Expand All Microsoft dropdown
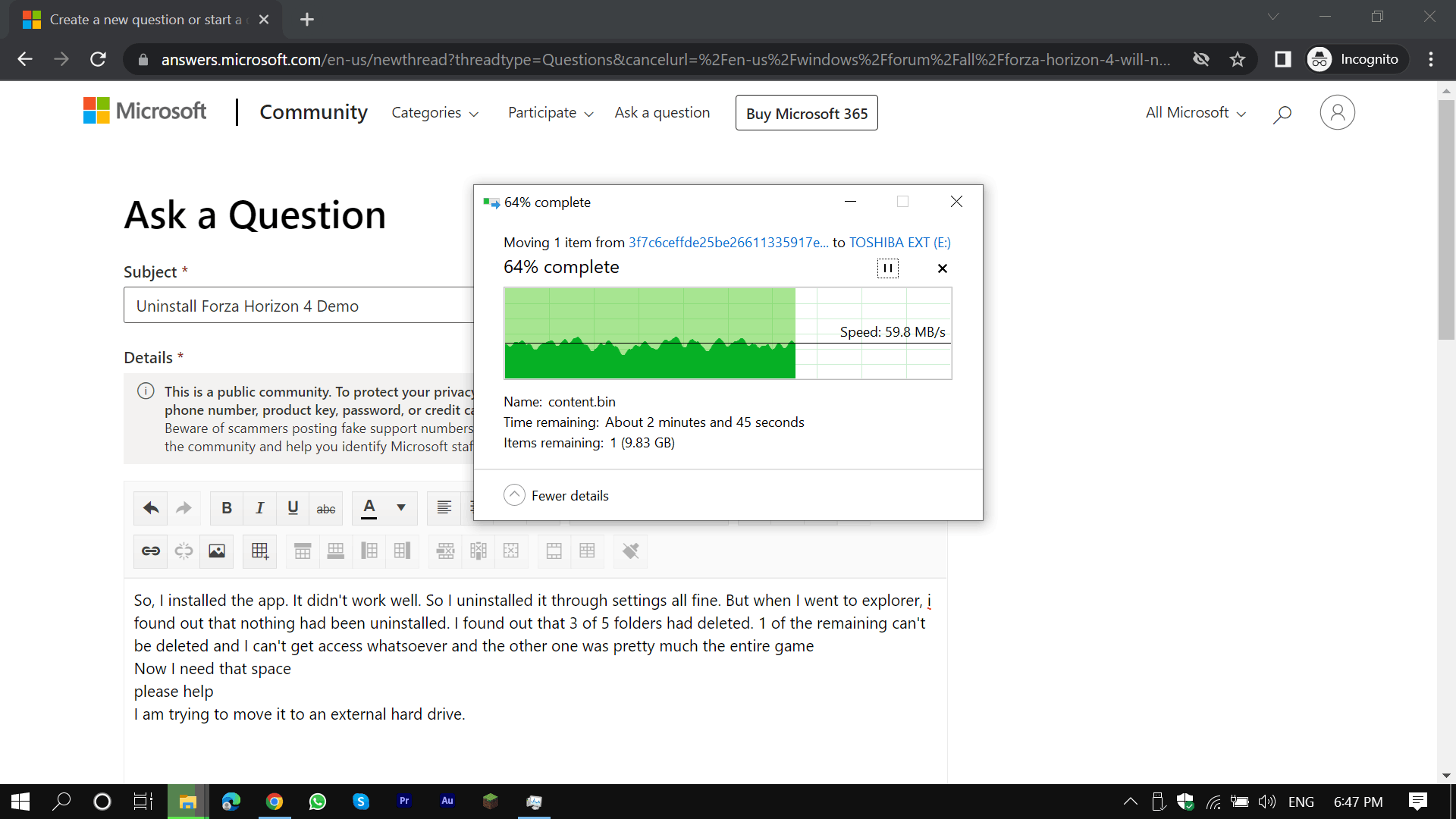Viewport: 1456px width, 819px height. tap(1193, 112)
